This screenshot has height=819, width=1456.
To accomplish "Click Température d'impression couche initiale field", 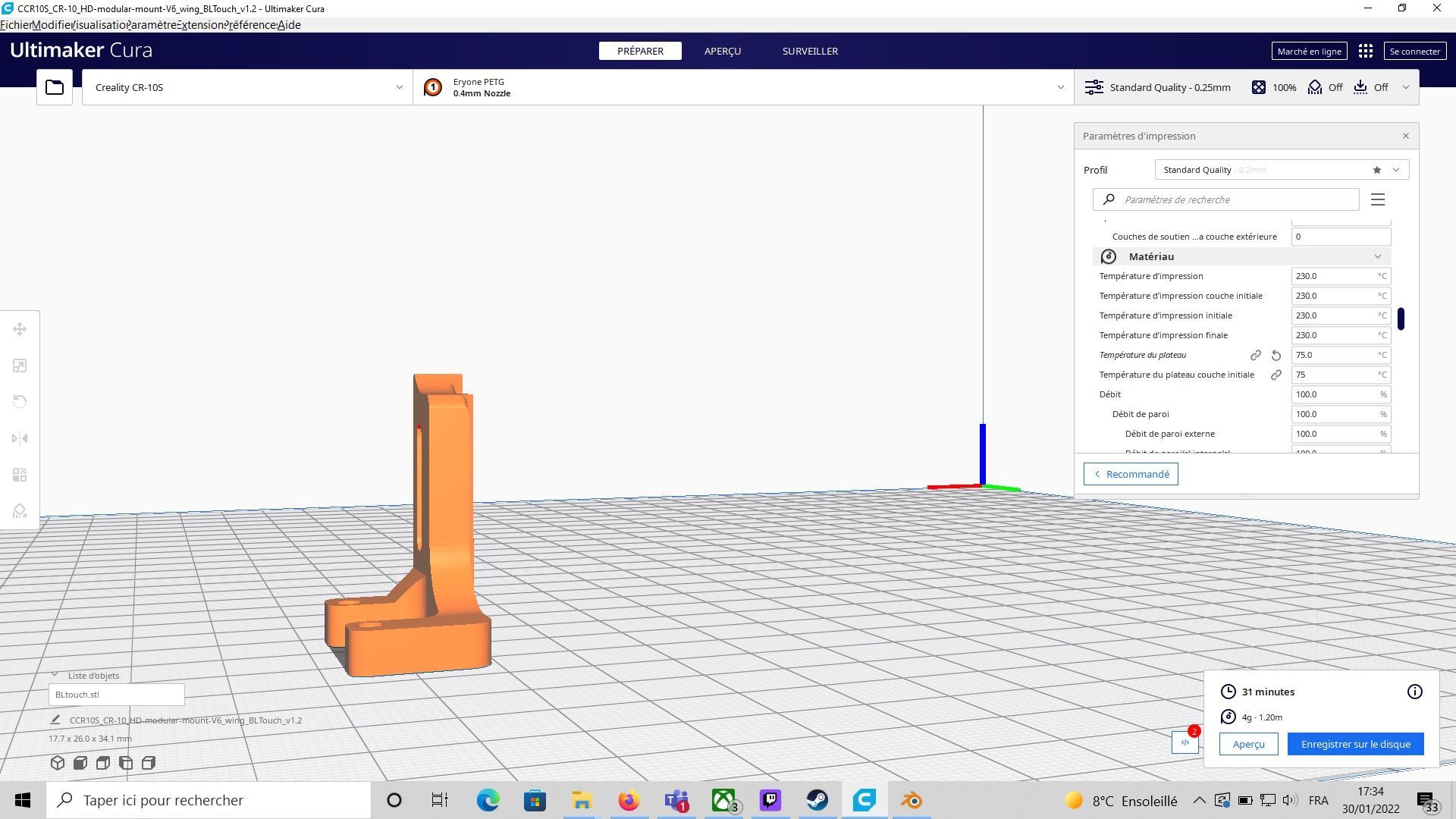I will click(1341, 296).
